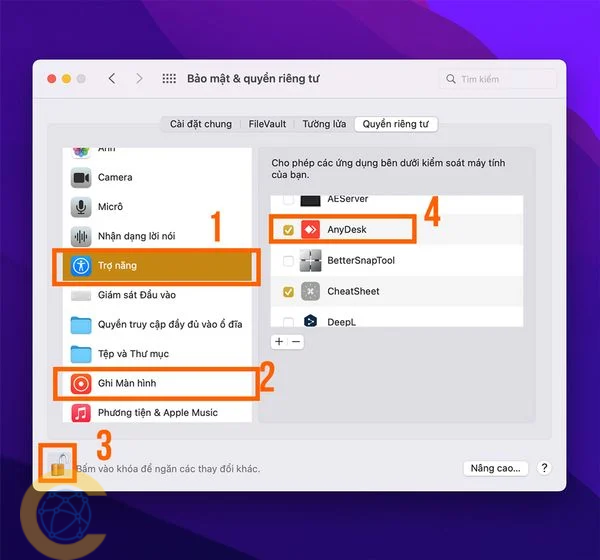600x560 pixels.
Task: Click the Giám sát Đầu vào keyboard icon
Action: click(x=81, y=295)
